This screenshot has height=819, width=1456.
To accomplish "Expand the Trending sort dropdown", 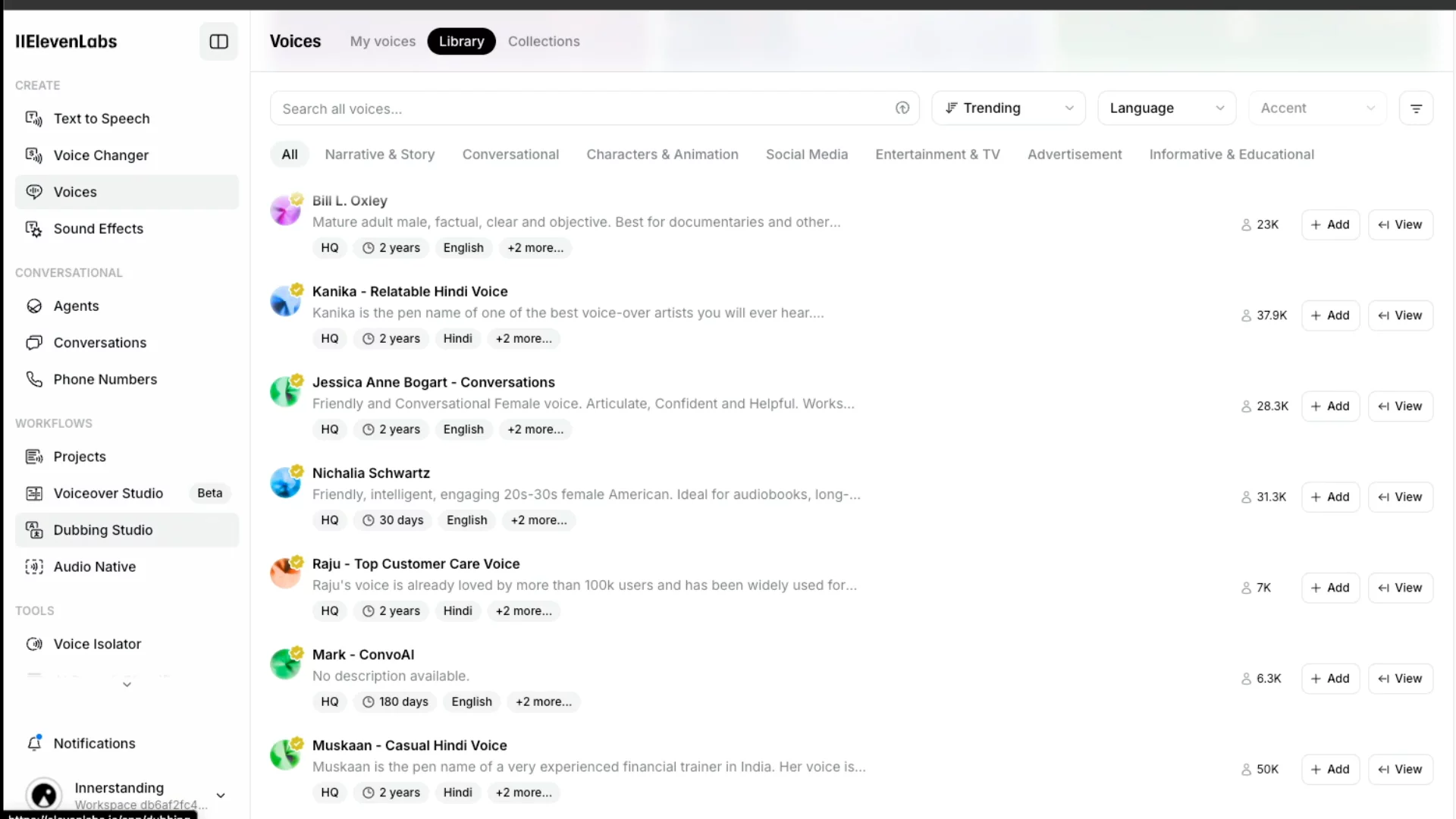I will (1008, 108).
